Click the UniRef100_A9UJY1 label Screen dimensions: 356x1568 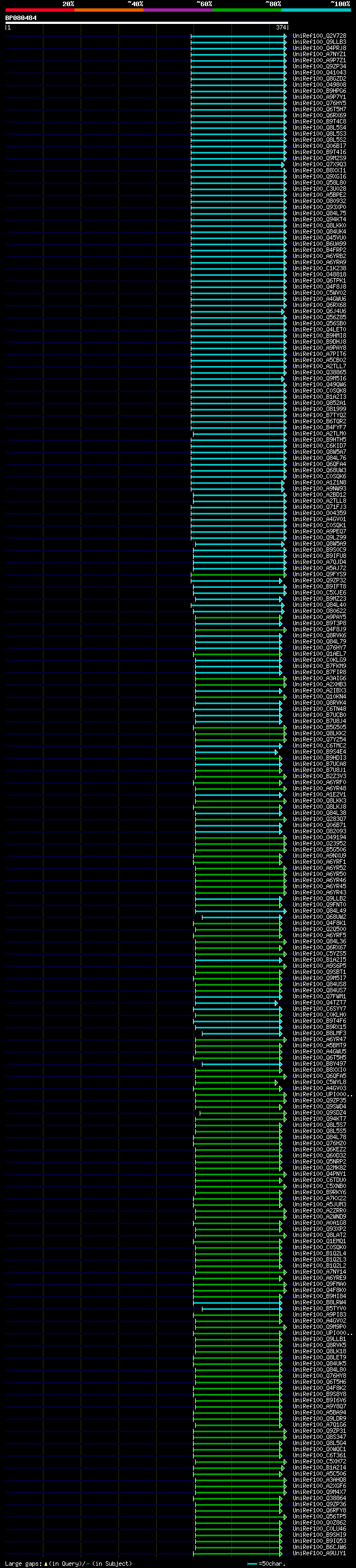[319, 1553]
